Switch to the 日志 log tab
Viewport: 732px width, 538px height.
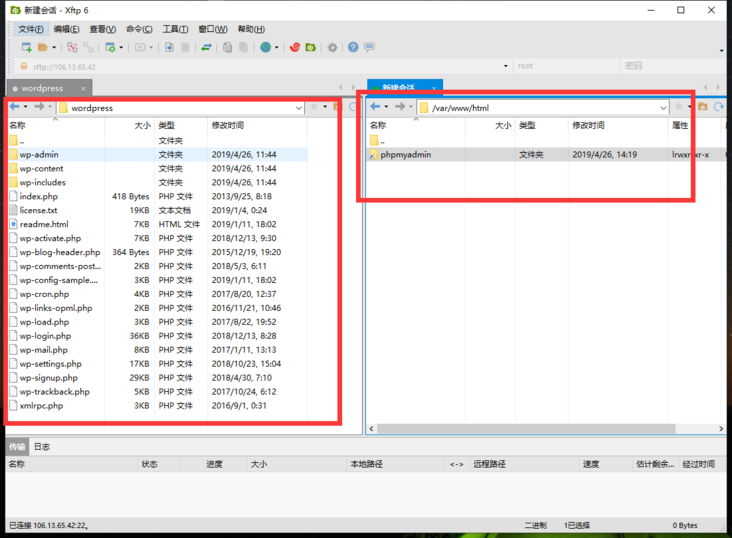[x=42, y=447]
